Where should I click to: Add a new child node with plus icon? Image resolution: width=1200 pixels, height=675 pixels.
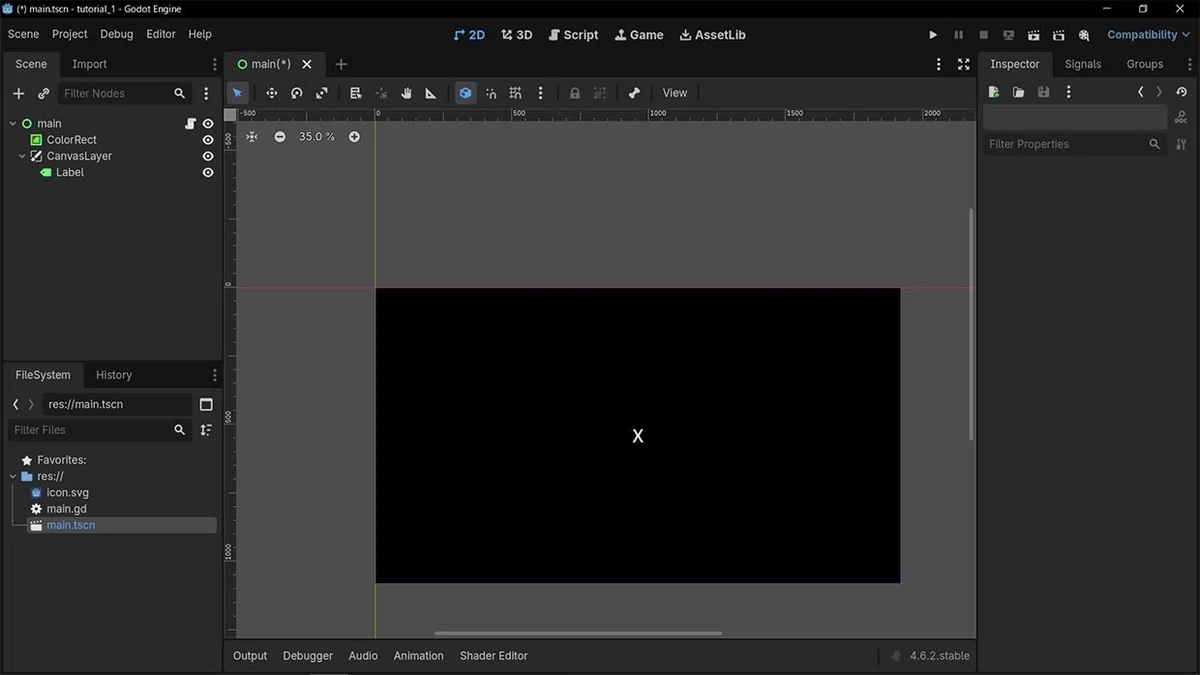click(18, 93)
